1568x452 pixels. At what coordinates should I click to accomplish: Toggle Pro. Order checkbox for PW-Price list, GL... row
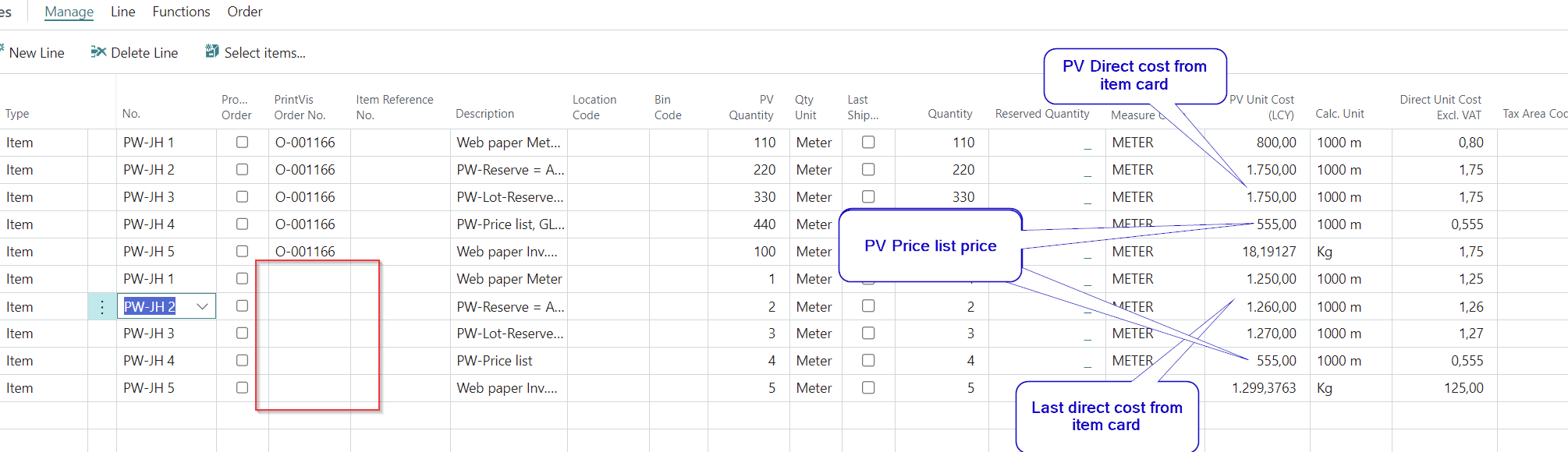tap(242, 224)
